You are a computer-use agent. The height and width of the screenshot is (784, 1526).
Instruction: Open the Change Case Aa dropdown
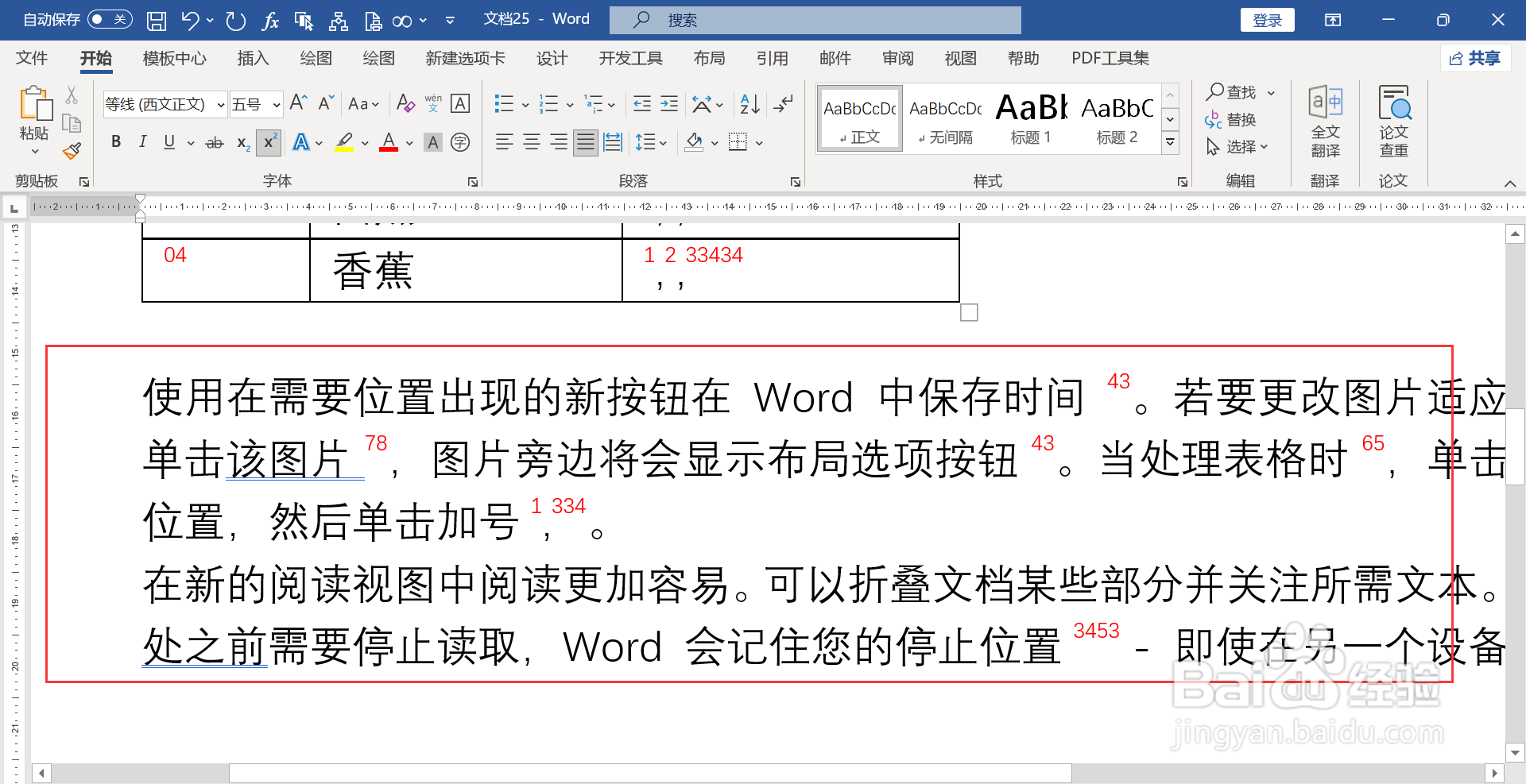pyautogui.click(x=363, y=103)
